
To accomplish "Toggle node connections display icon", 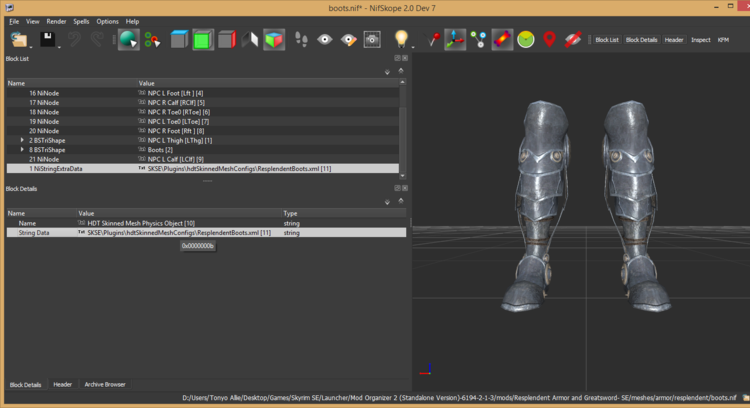I will [478, 39].
